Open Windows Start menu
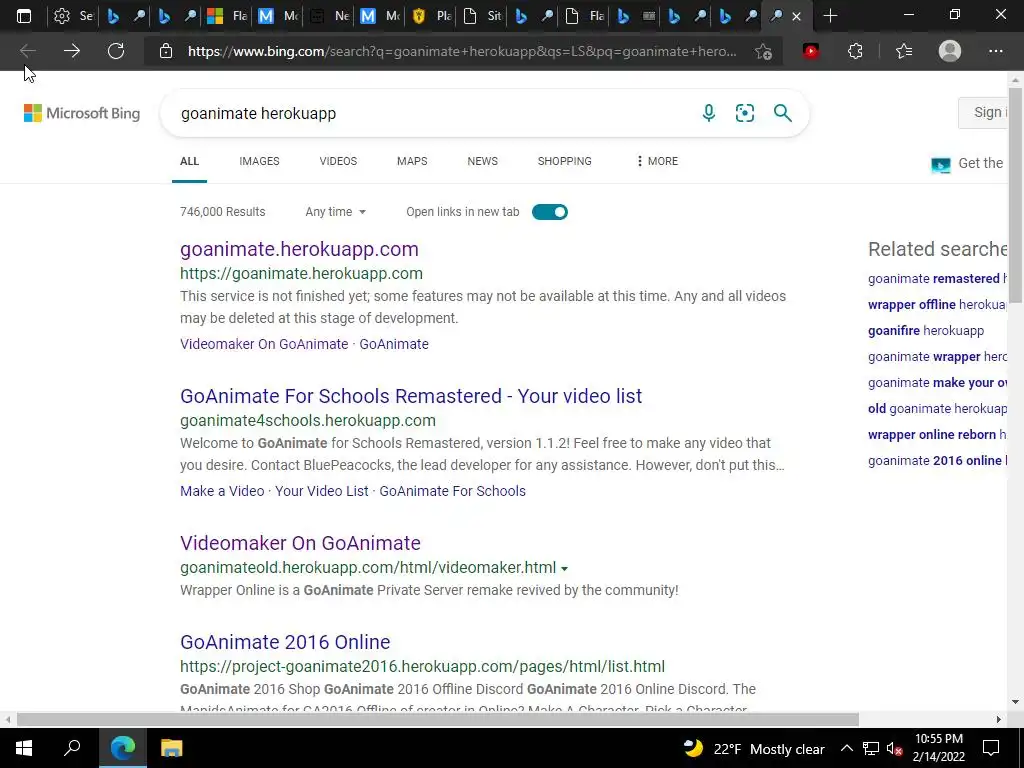The height and width of the screenshot is (768, 1024). pyautogui.click(x=24, y=748)
